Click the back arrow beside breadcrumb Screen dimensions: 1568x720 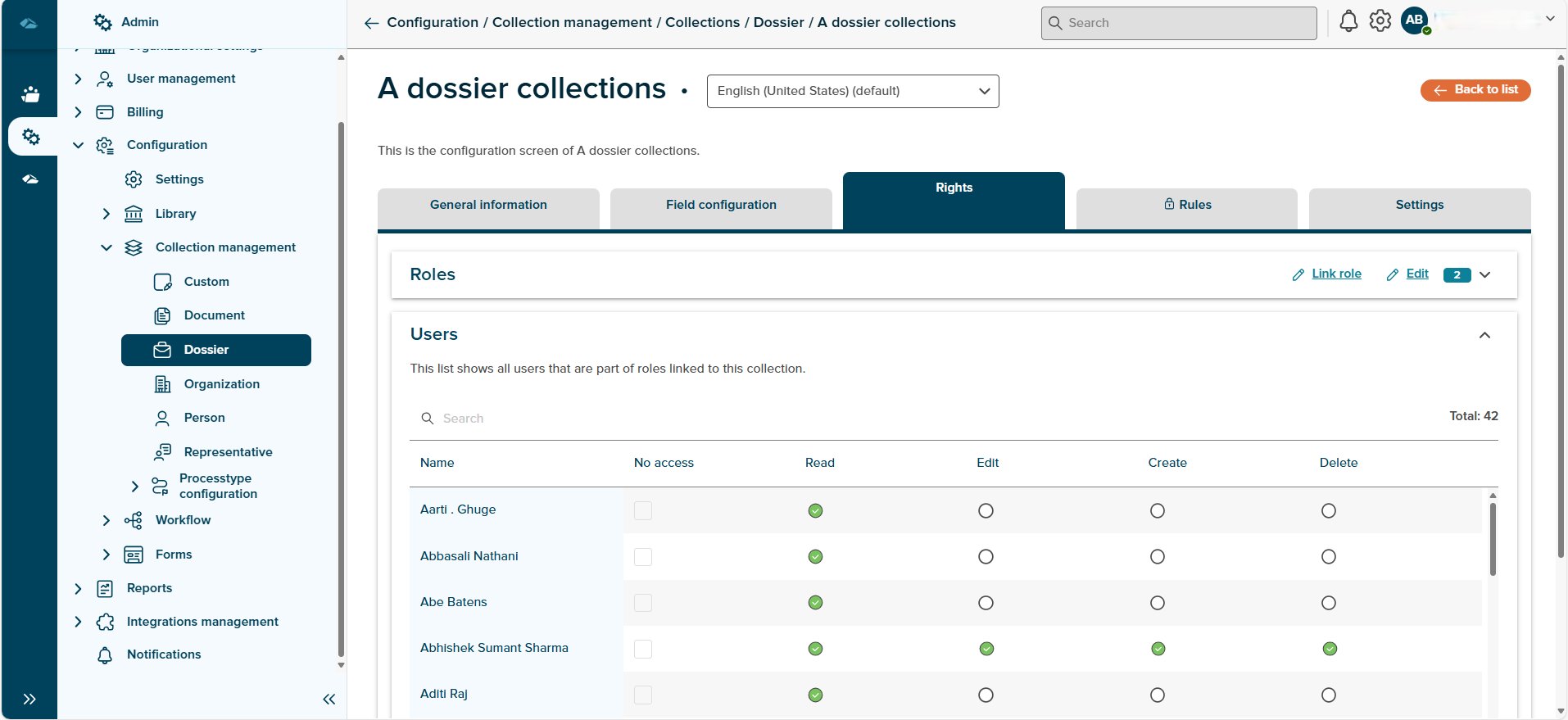click(x=371, y=23)
